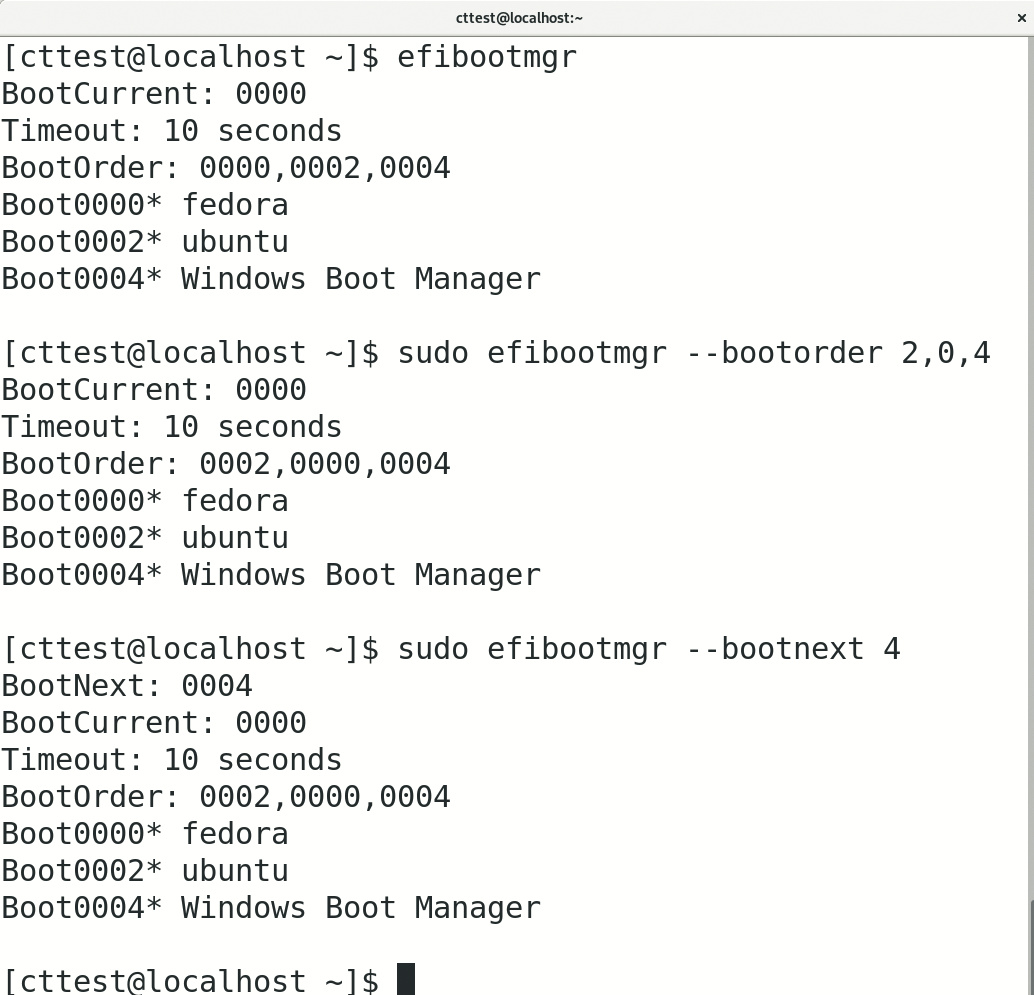This screenshot has width=1034, height=995.
Task: Click the first plain efibootmgr command
Action: (x=487, y=57)
